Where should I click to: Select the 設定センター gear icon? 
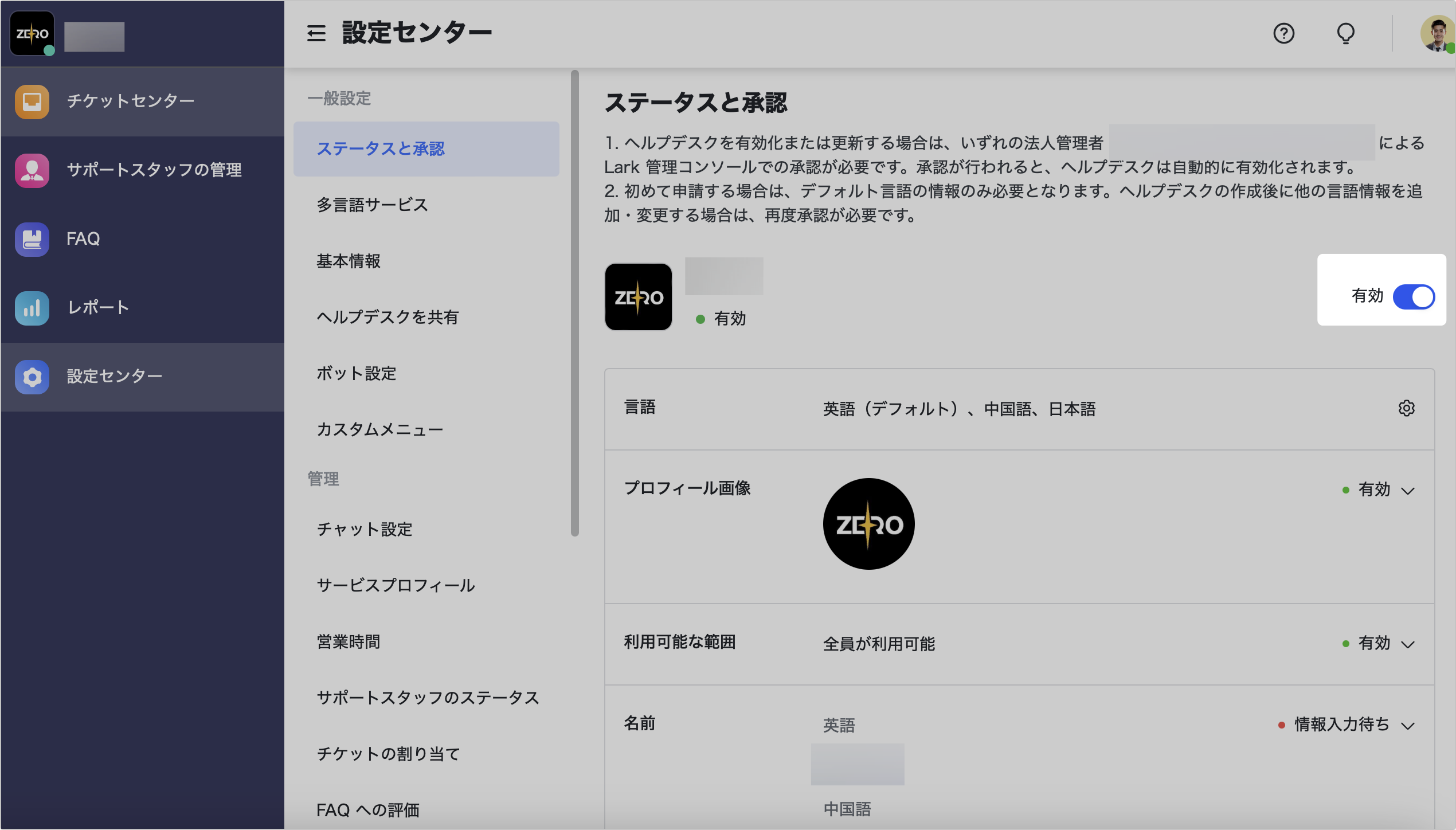coord(32,377)
